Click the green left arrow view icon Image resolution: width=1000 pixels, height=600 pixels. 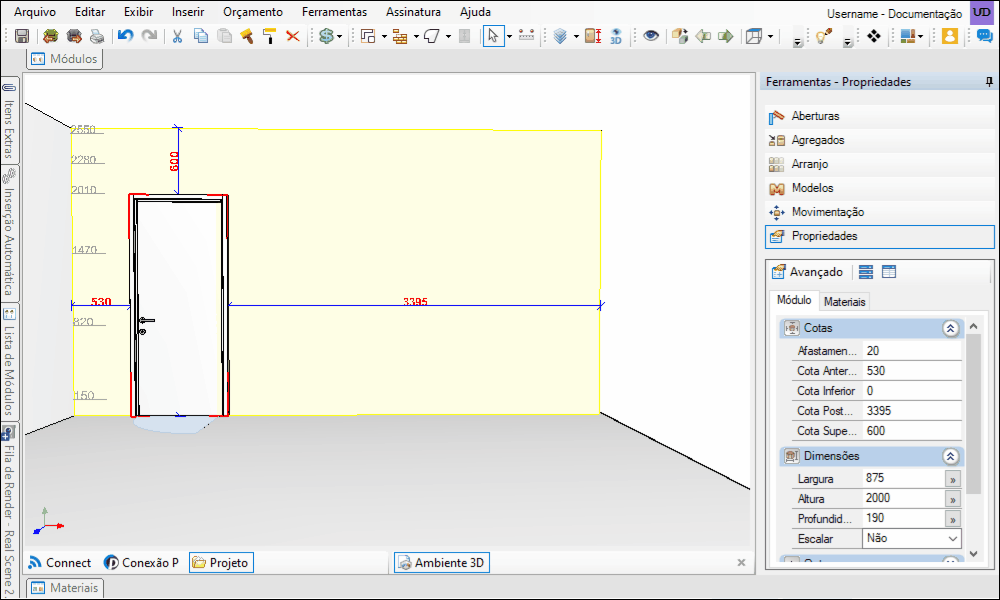pos(703,36)
